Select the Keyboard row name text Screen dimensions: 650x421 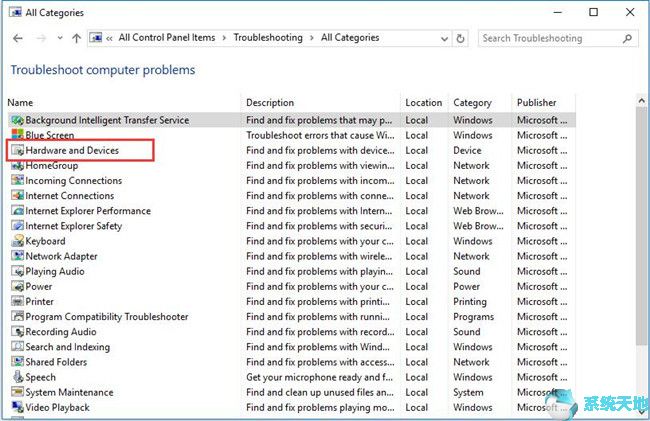(x=45, y=241)
